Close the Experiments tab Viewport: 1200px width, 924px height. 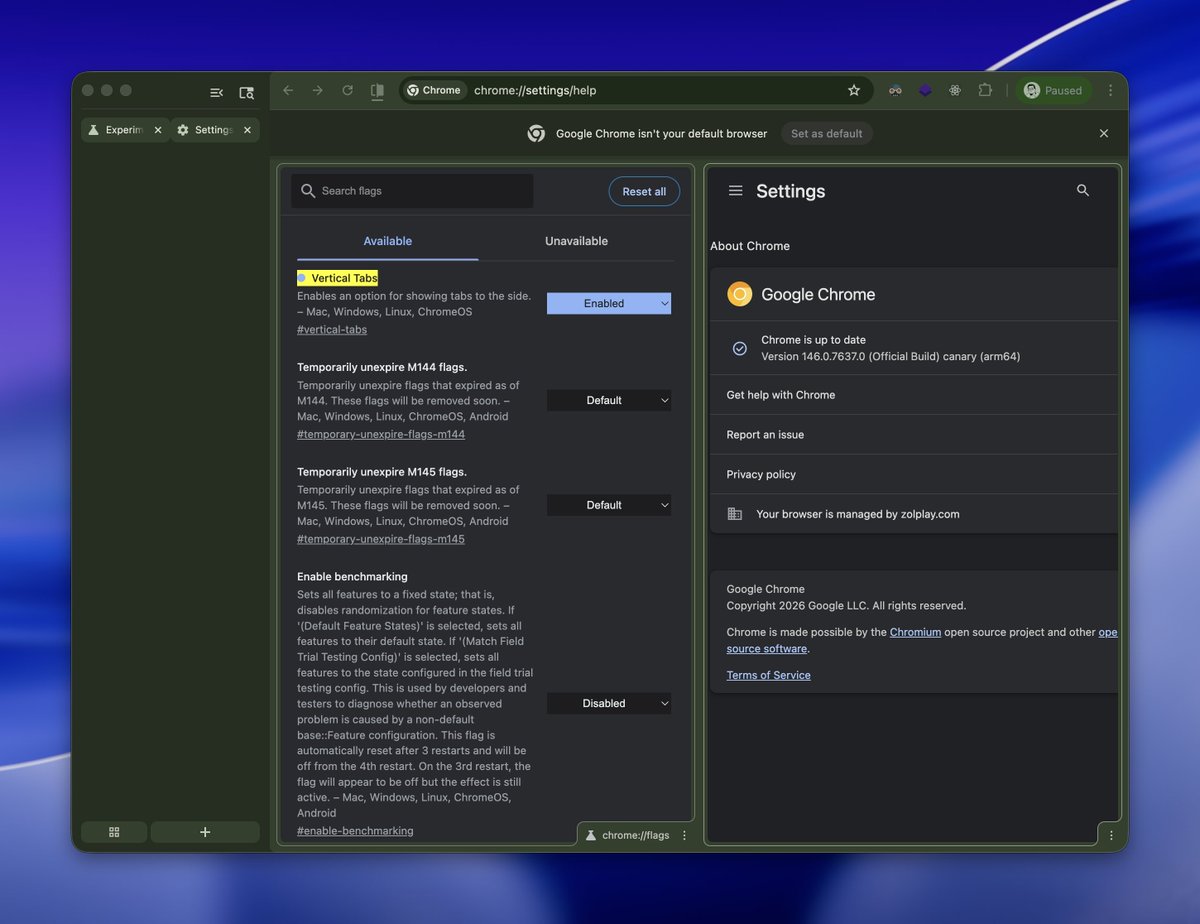[157, 130]
